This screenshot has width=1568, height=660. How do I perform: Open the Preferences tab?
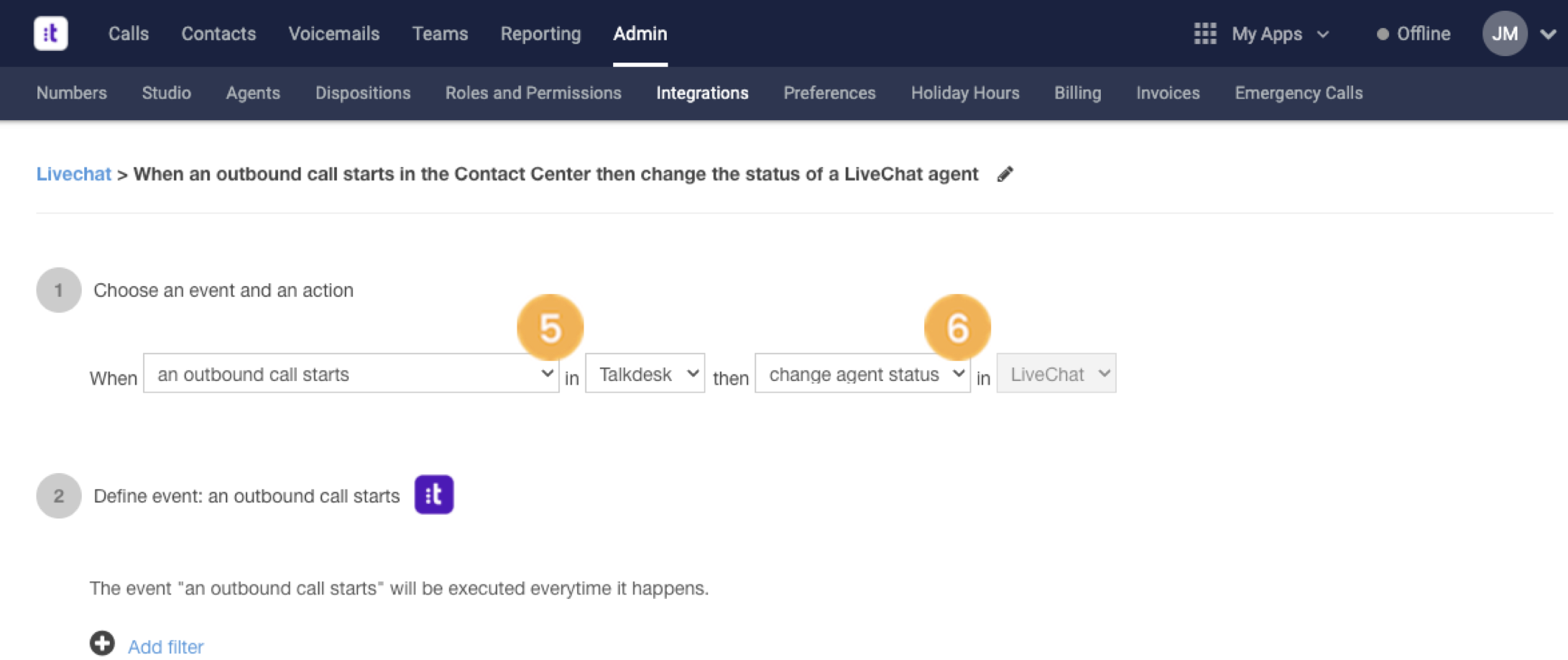coord(829,93)
